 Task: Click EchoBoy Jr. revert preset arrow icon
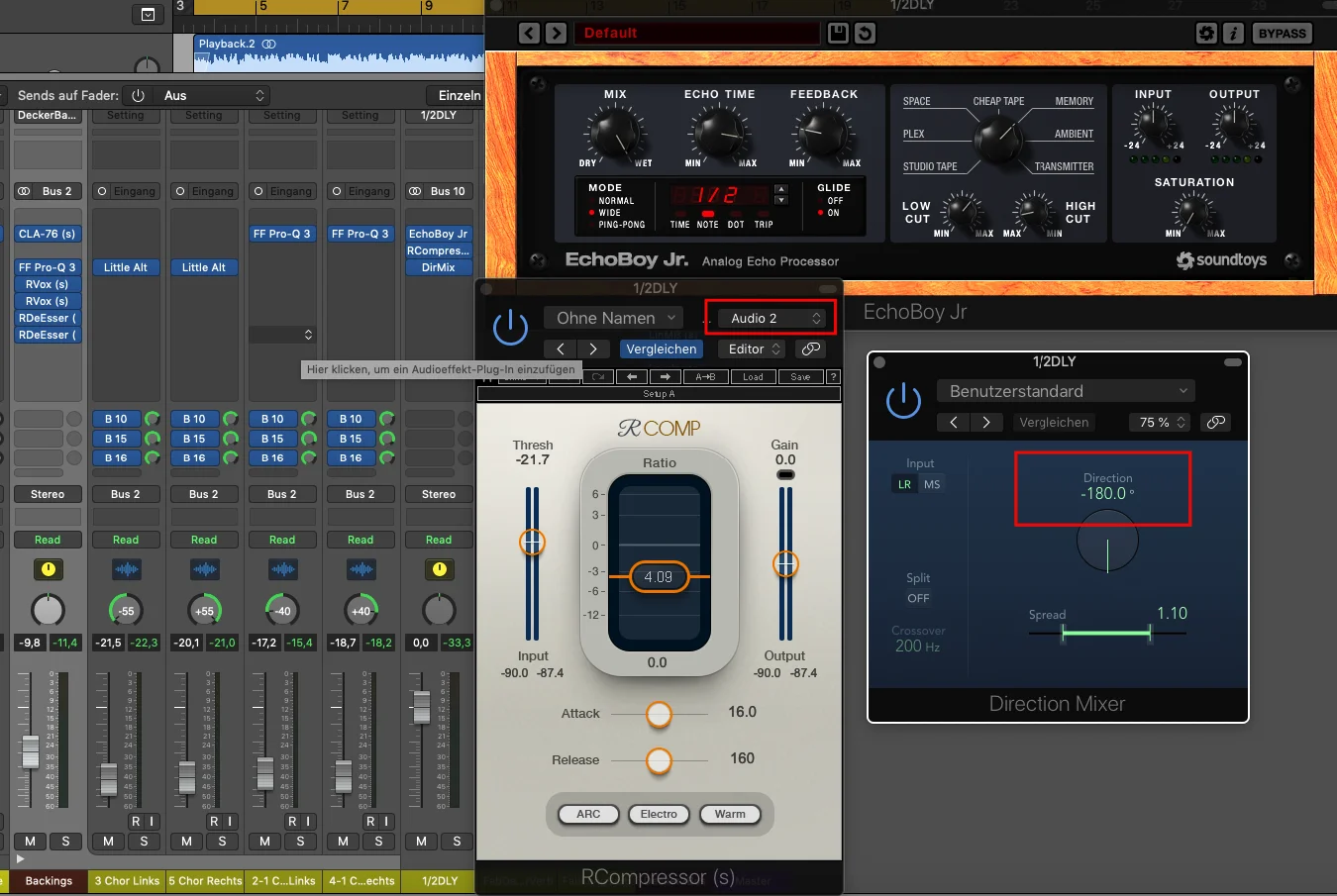pyautogui.click(x=865, y=34)
